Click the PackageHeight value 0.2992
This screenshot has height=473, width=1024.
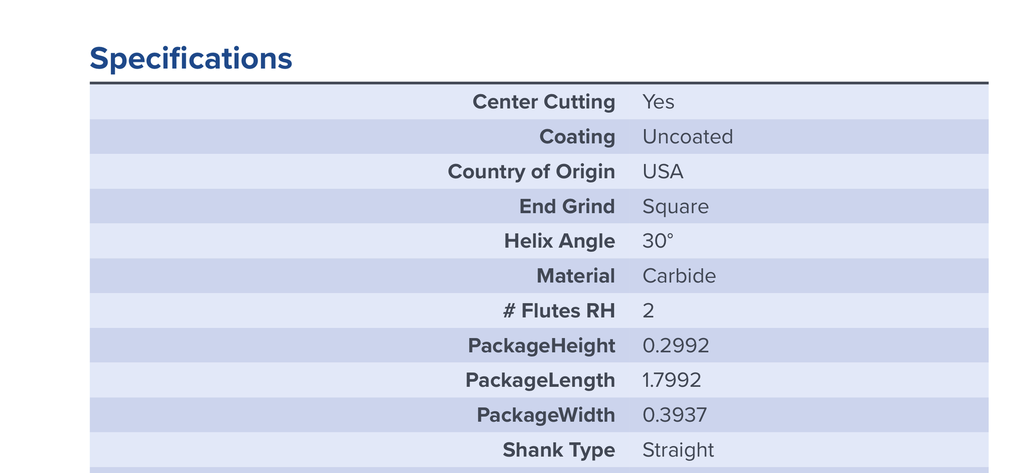(676, 346)
